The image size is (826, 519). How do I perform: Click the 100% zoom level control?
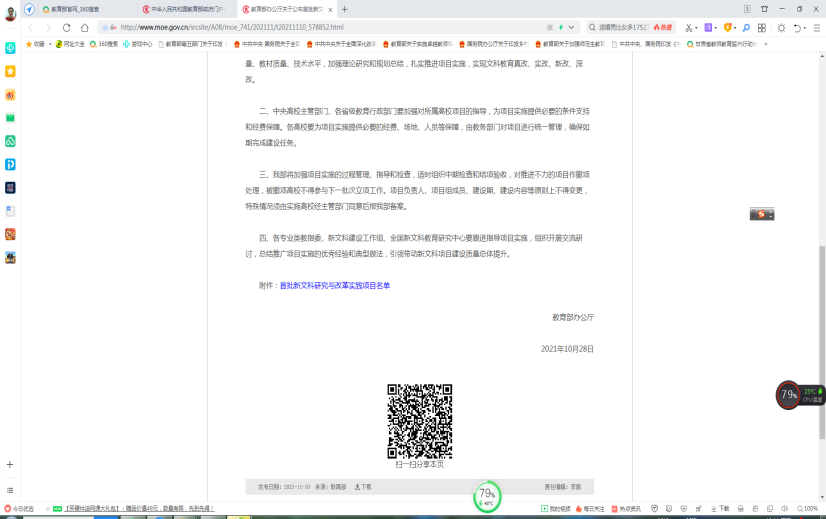pyautogui.click(x=810, y=509)
